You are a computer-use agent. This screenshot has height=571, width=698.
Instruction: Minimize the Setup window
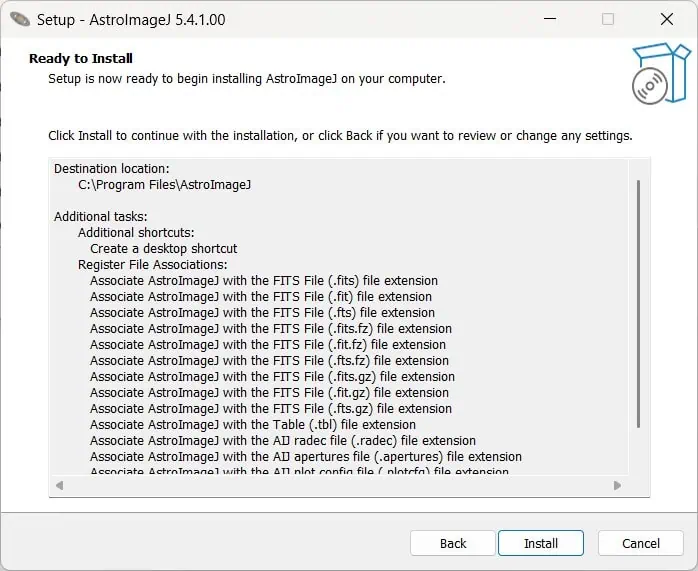(x=550, y=19)
